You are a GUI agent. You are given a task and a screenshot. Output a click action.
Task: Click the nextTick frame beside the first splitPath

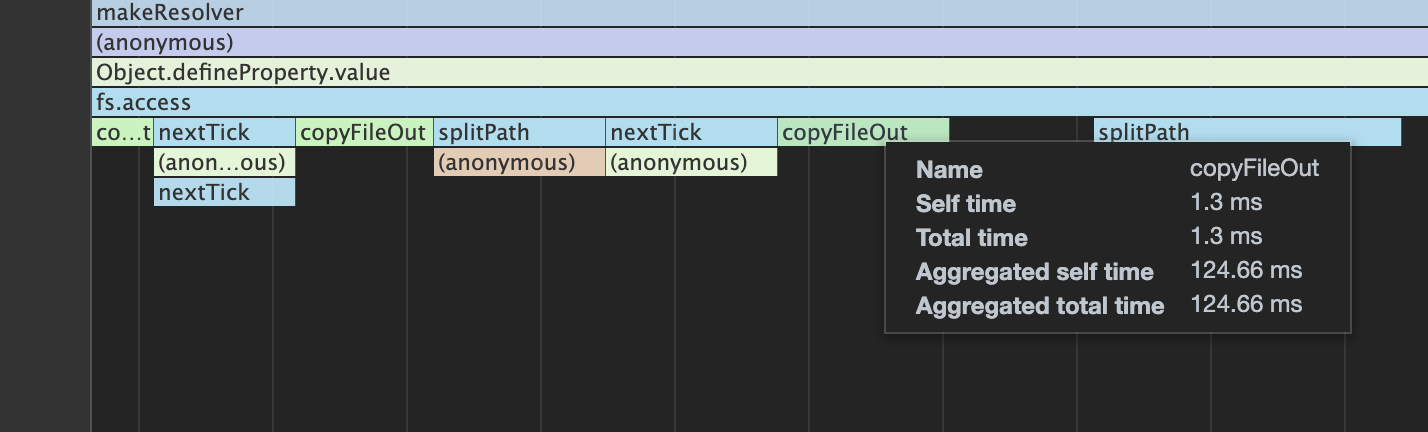tap(692, 133)
